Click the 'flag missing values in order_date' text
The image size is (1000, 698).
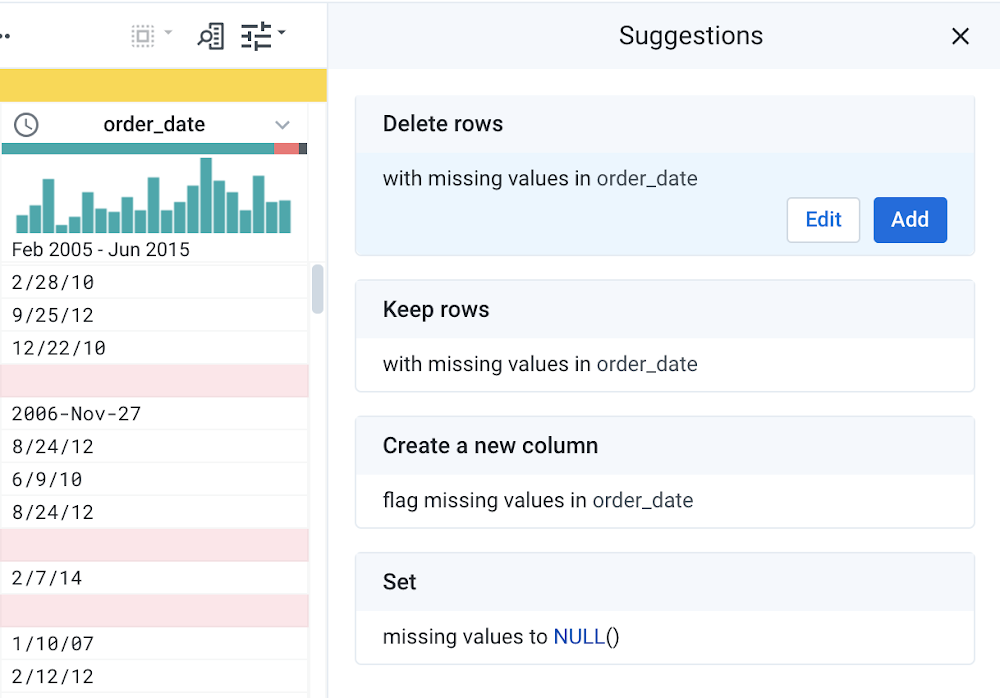pos(538,500)
